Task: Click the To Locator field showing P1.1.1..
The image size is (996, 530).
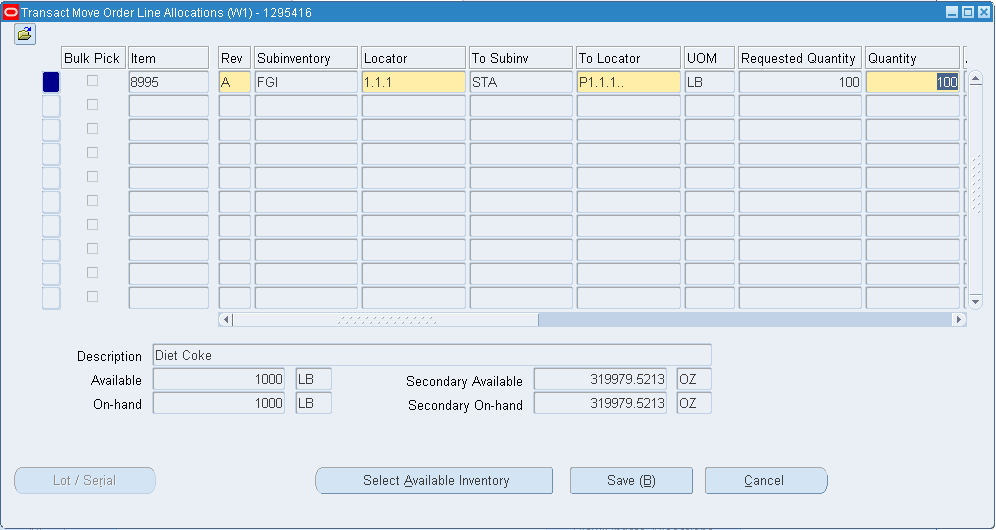Action: pyautogui.click(x=628, y=82)
